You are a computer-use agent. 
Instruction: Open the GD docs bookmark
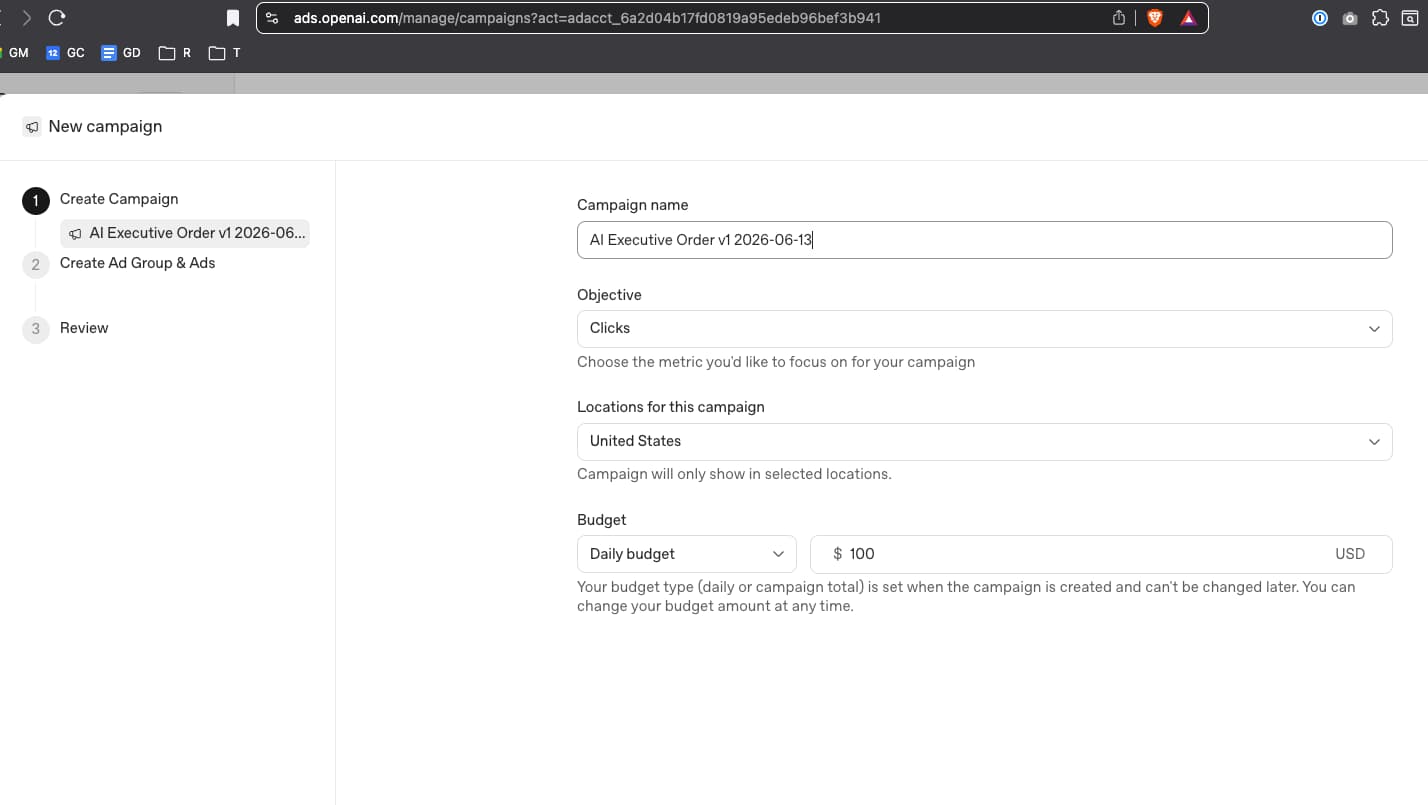click(122, 53)
